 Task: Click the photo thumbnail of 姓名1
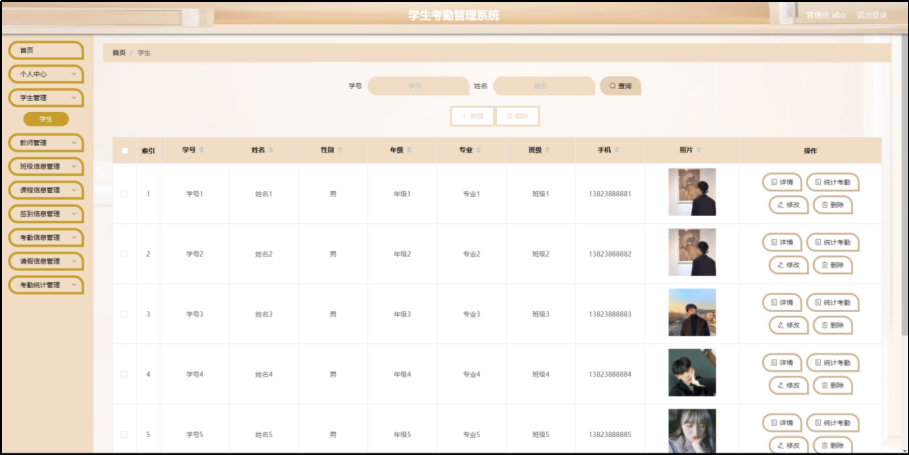692,192
